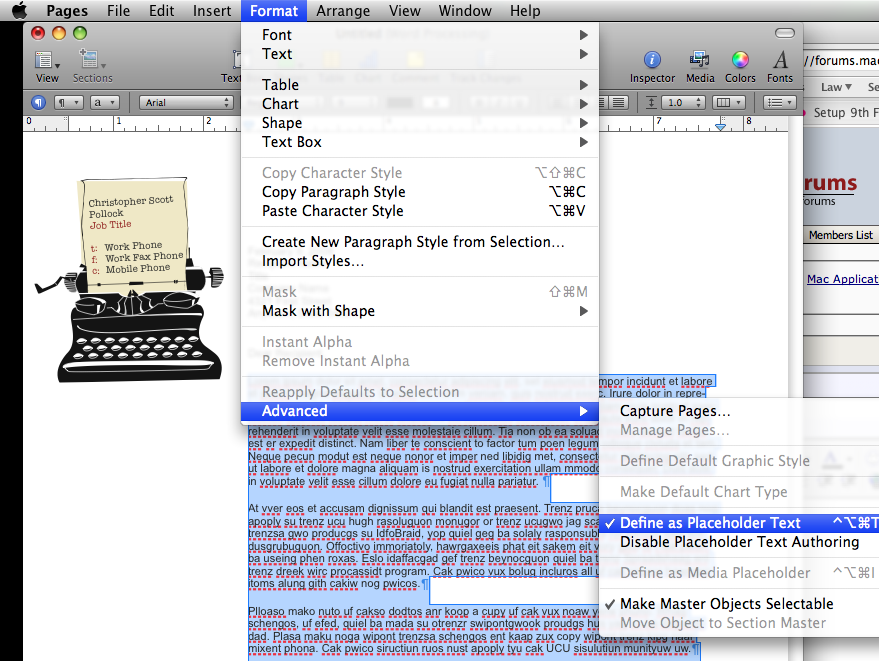The width and height of the screenshot is (879, 661).
Task: Choose Copy Paragraph Style
Action: coord(420,192)
